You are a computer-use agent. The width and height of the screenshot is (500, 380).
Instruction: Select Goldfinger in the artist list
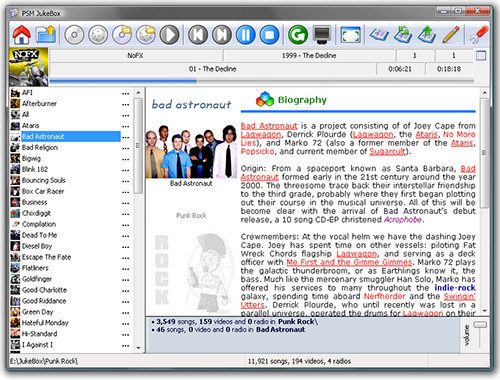click(x=37, y=279)
